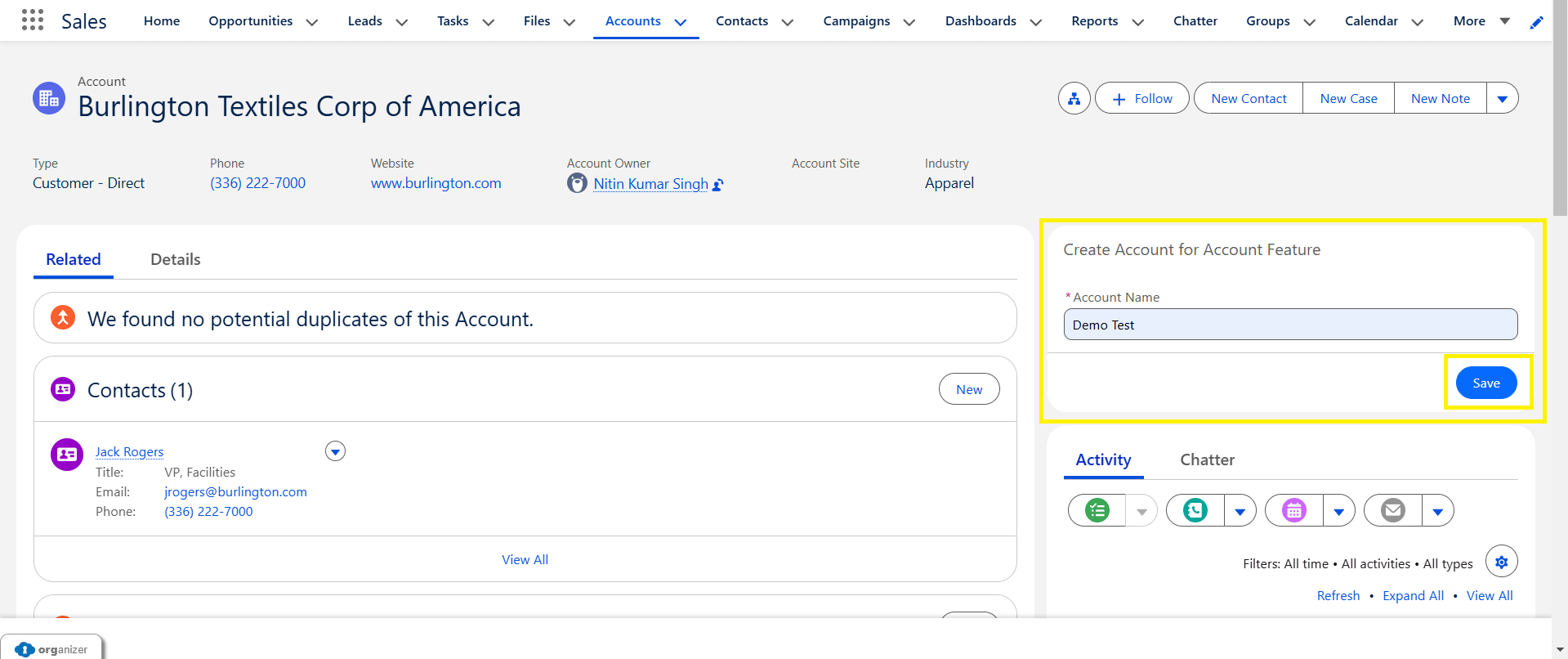Select the Related tab
Screen dimensions: 1568x659
pyautogui.click(x=74, y=259)
